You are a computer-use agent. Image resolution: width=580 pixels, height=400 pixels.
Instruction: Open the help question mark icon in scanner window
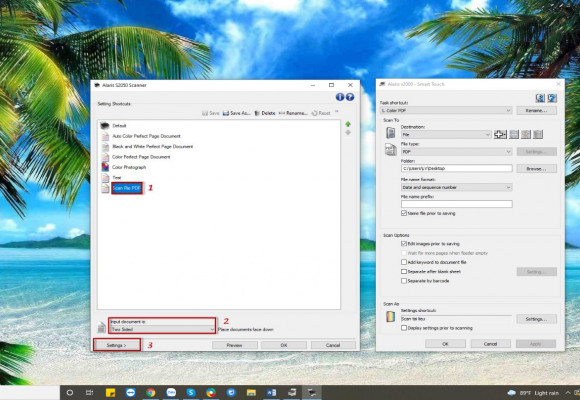click(x=350, y=97)
